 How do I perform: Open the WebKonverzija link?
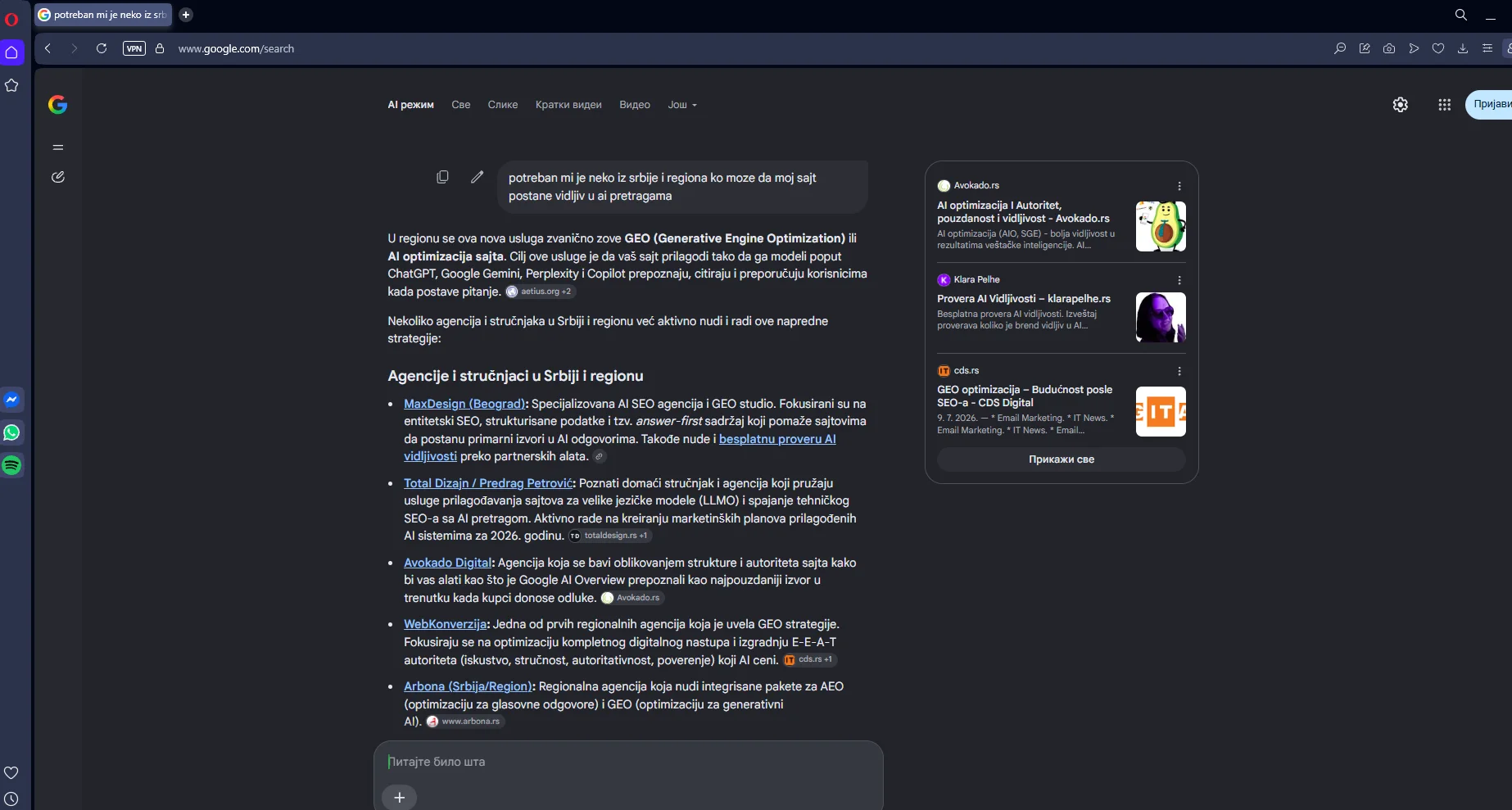pyautogui.click(x=446, y=624)
